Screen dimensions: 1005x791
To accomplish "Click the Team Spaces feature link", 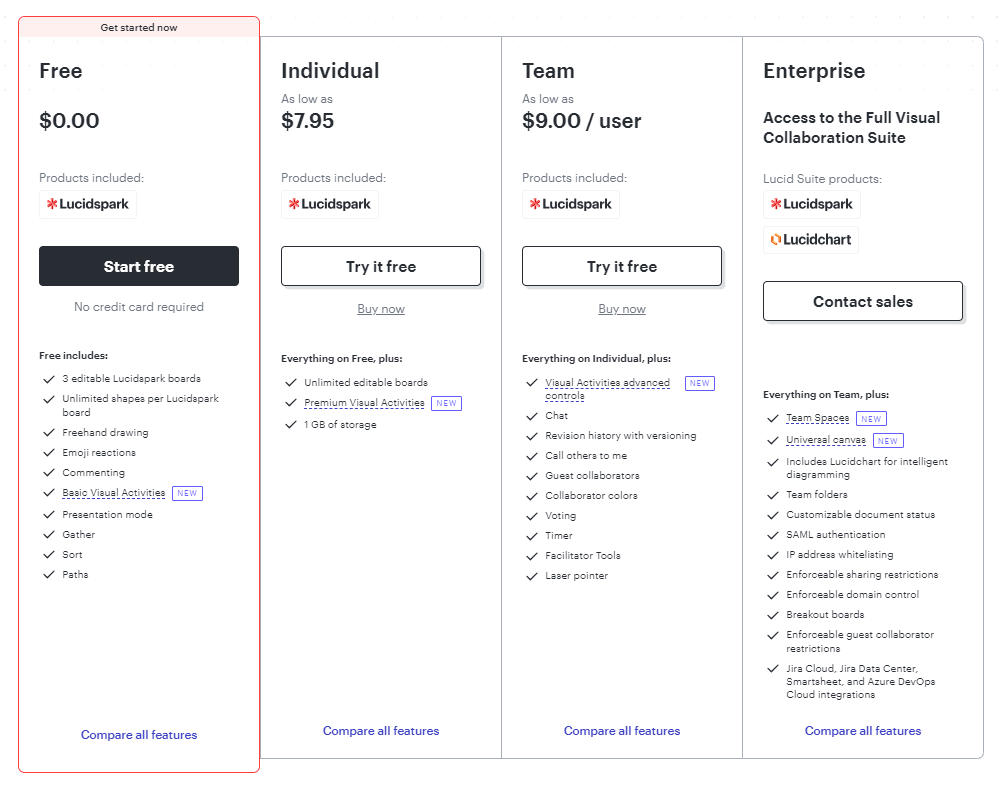I will [817, 418].
